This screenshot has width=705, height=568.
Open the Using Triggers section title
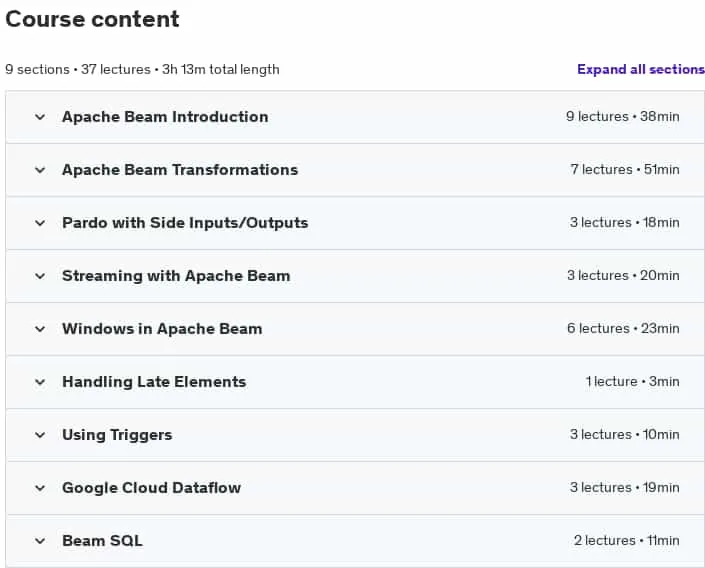click(x=117, y=435)
